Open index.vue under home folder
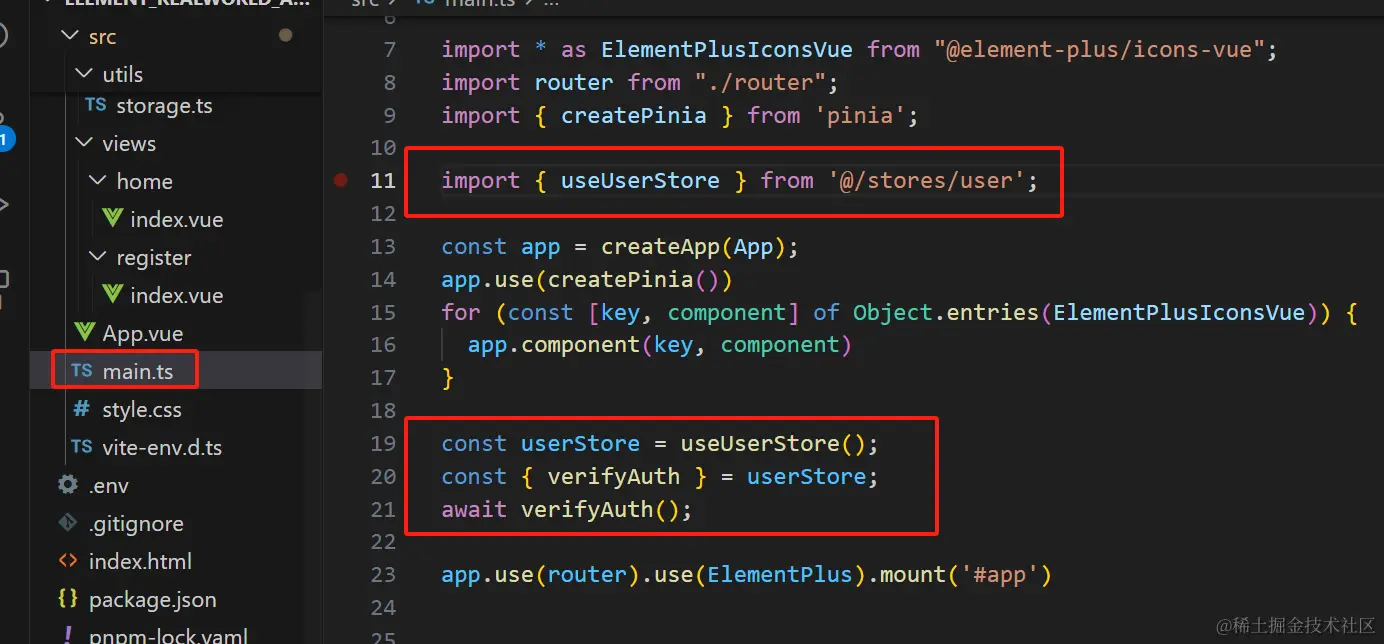 click(x=176, y=219)
